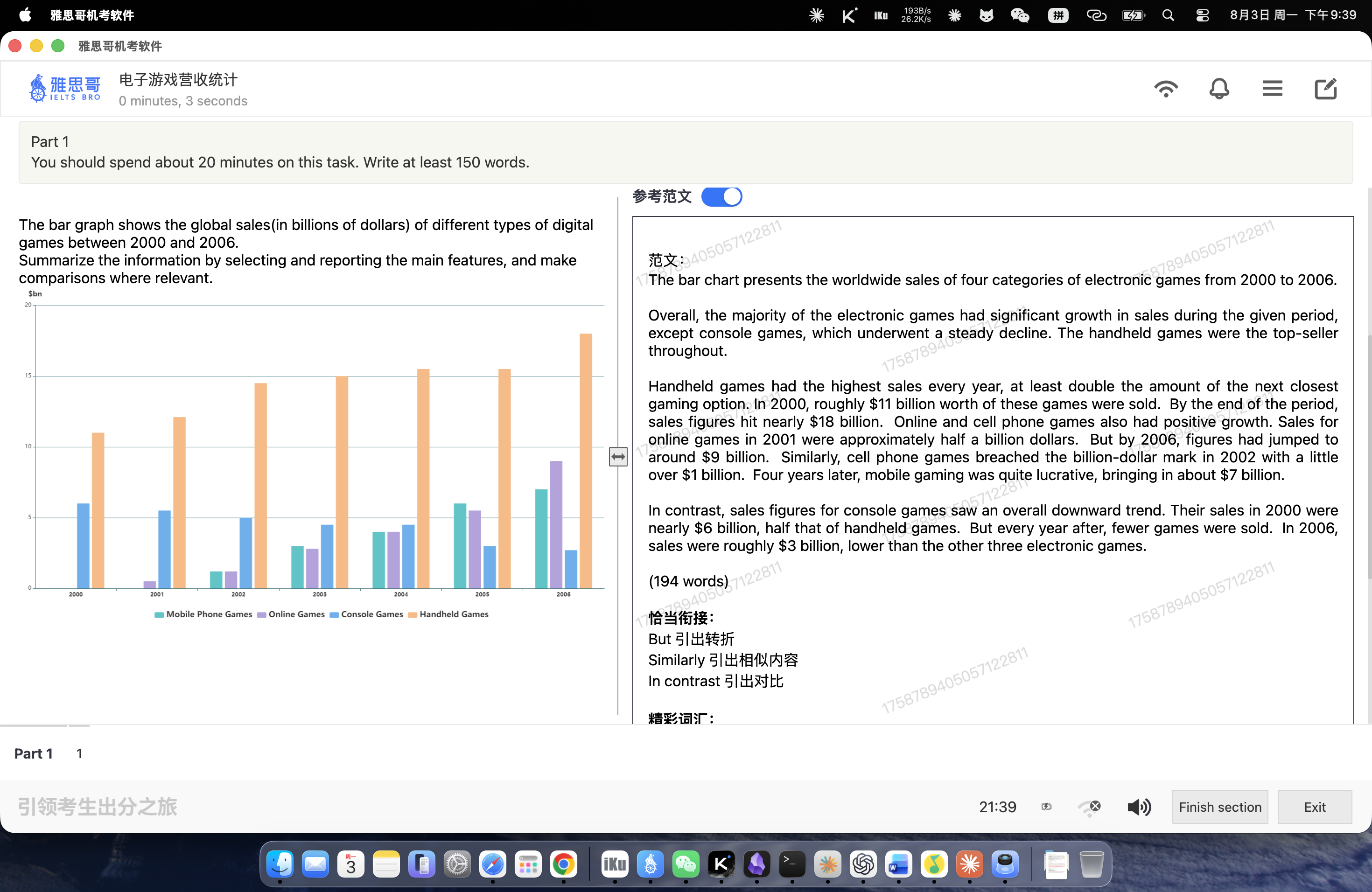Click the footer battery charging indicator

click(1046, 807)
